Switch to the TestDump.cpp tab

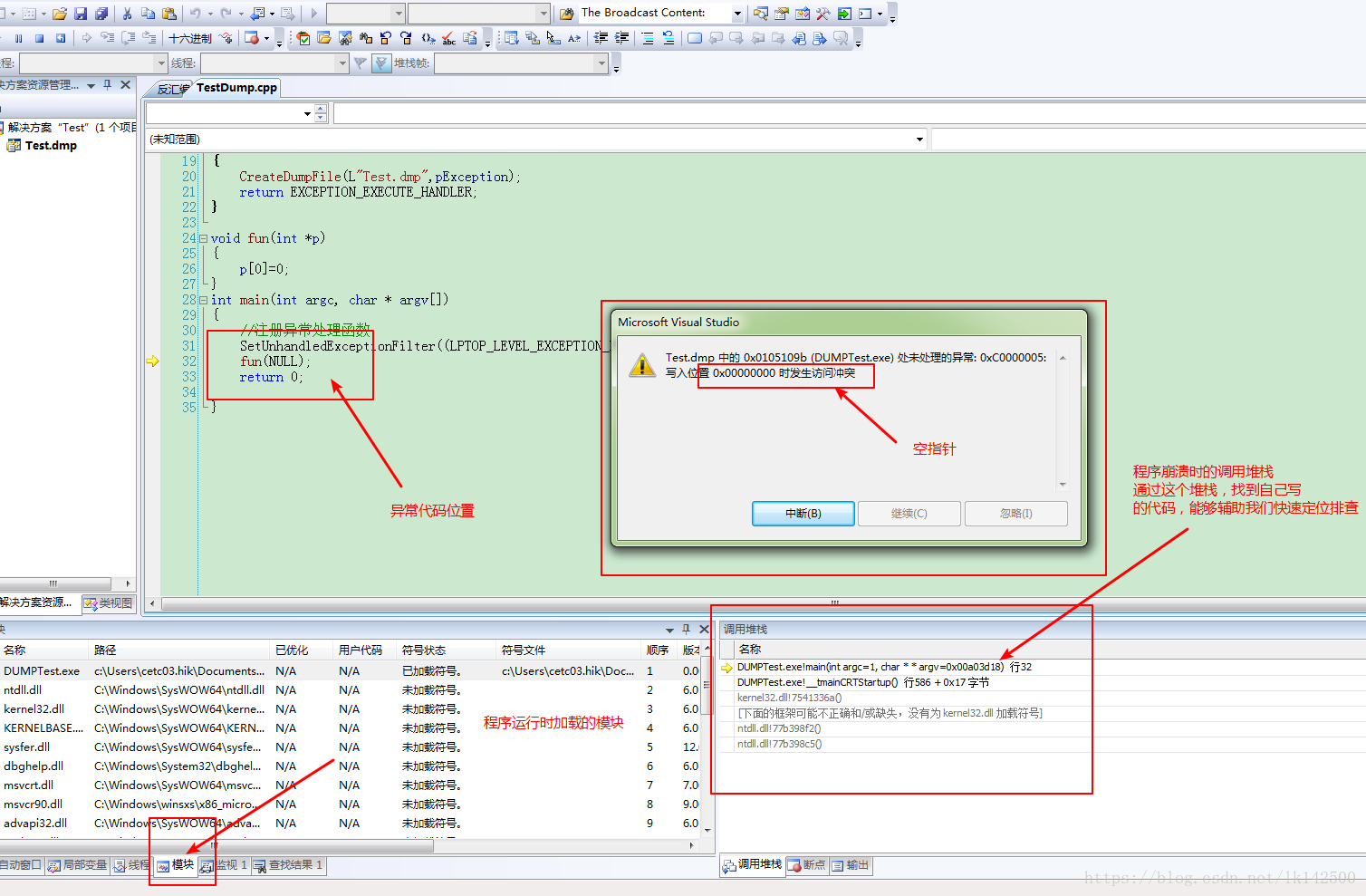[236, 88]
